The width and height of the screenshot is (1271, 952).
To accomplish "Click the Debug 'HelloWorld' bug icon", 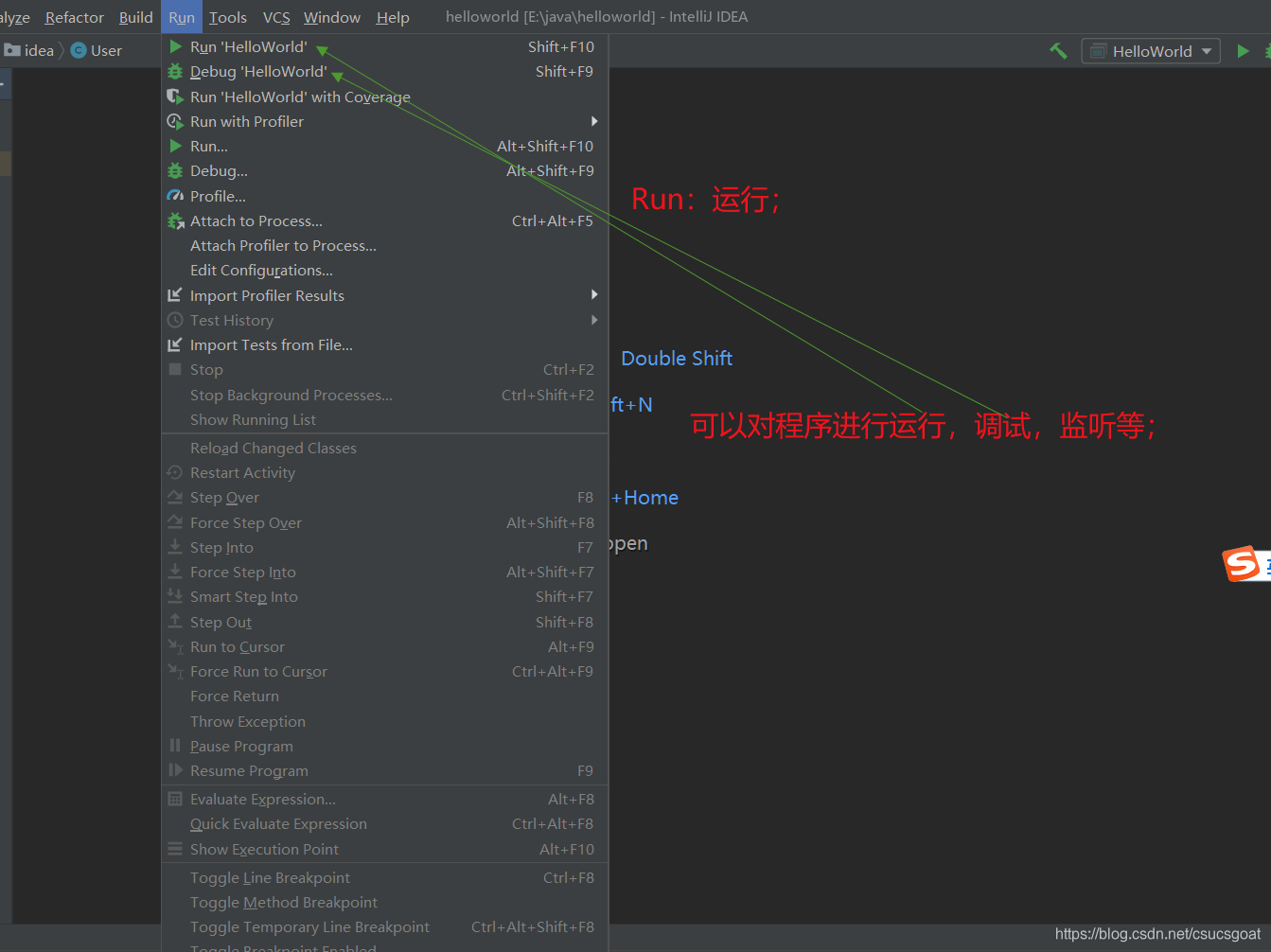I will pos(175,71).
